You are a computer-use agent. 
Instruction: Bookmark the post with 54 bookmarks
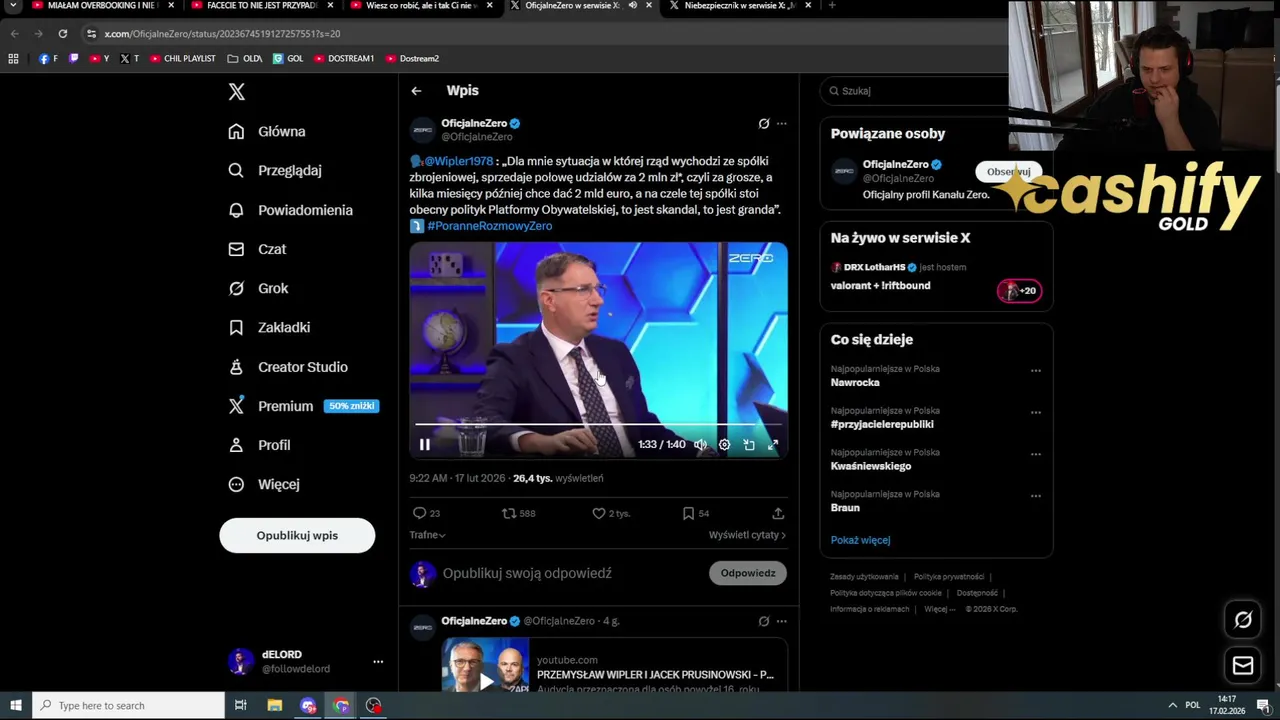click(x=695, y=513)
